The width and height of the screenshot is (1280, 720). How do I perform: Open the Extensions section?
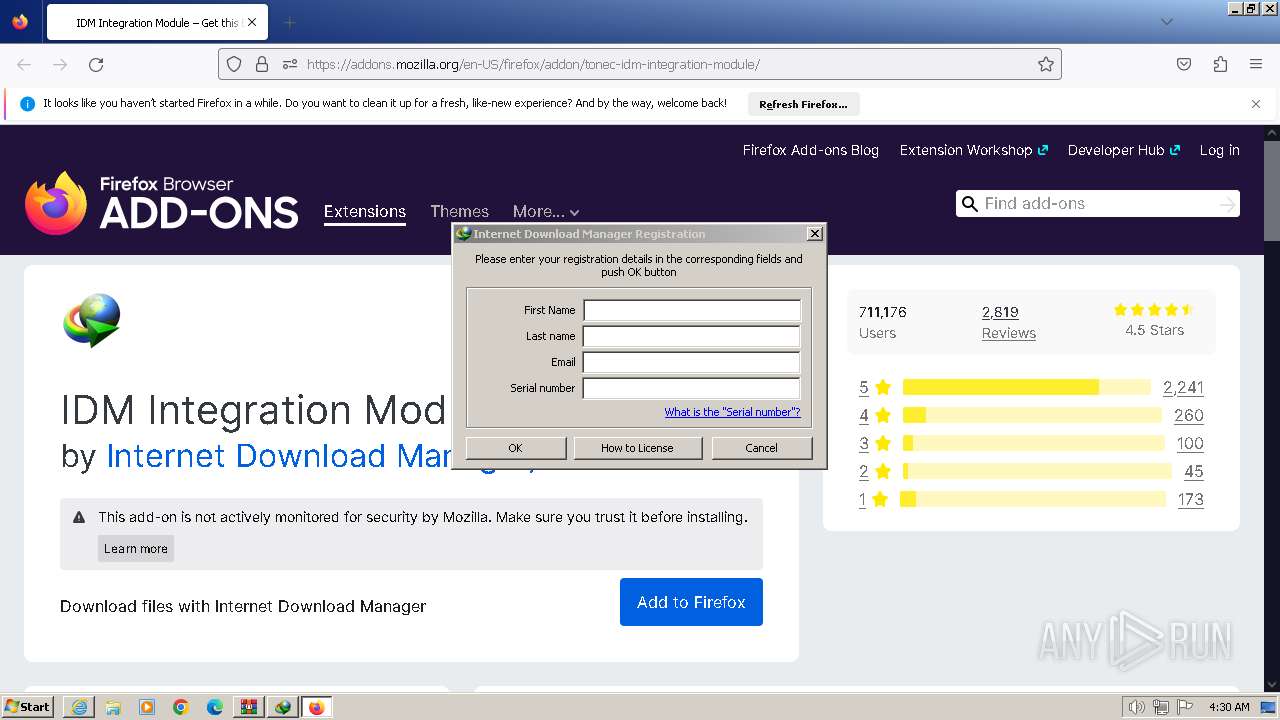click(x=365, y=211)
